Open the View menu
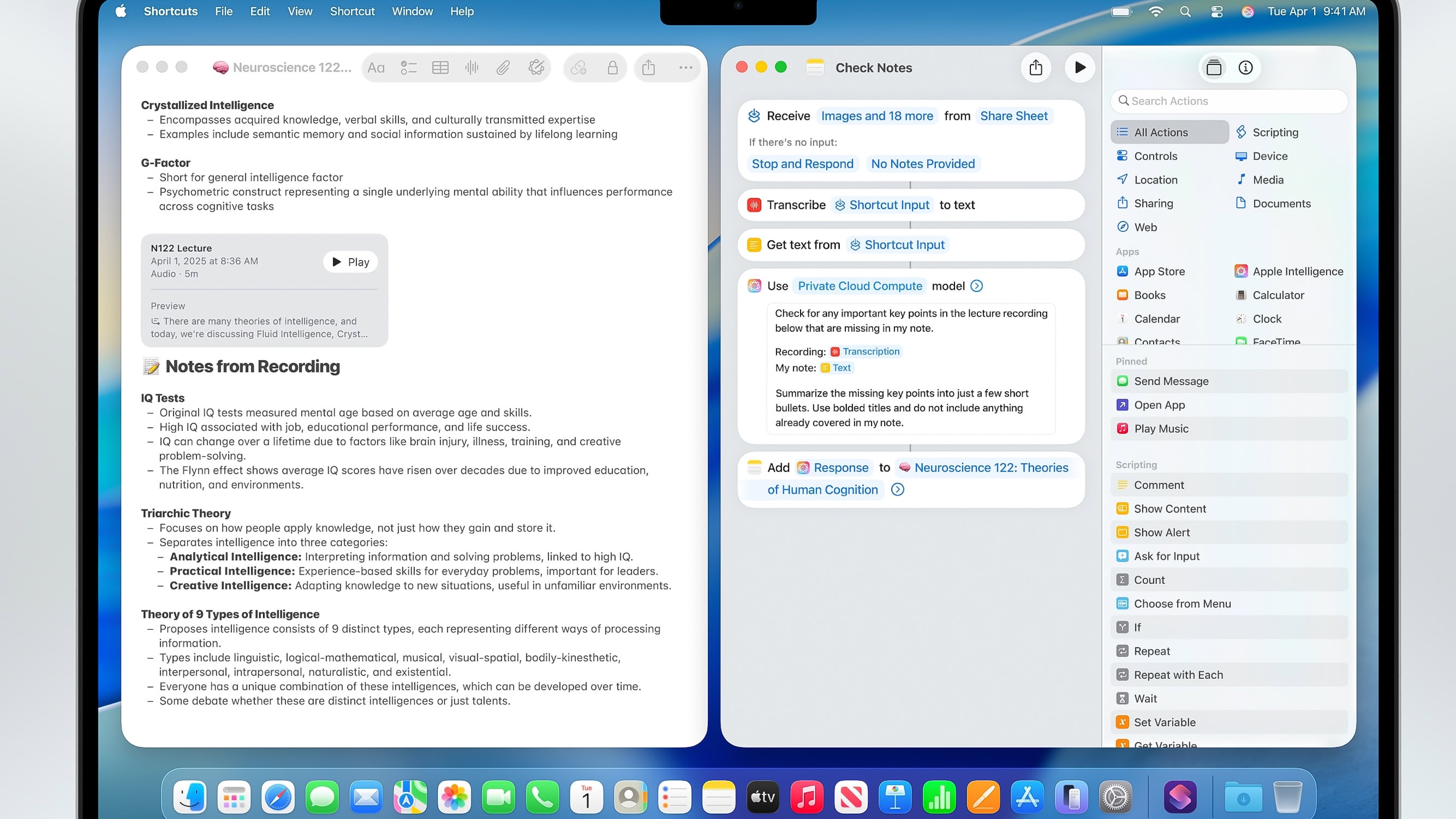Viewport: 1456px width, 819px height. click(300, 11)
